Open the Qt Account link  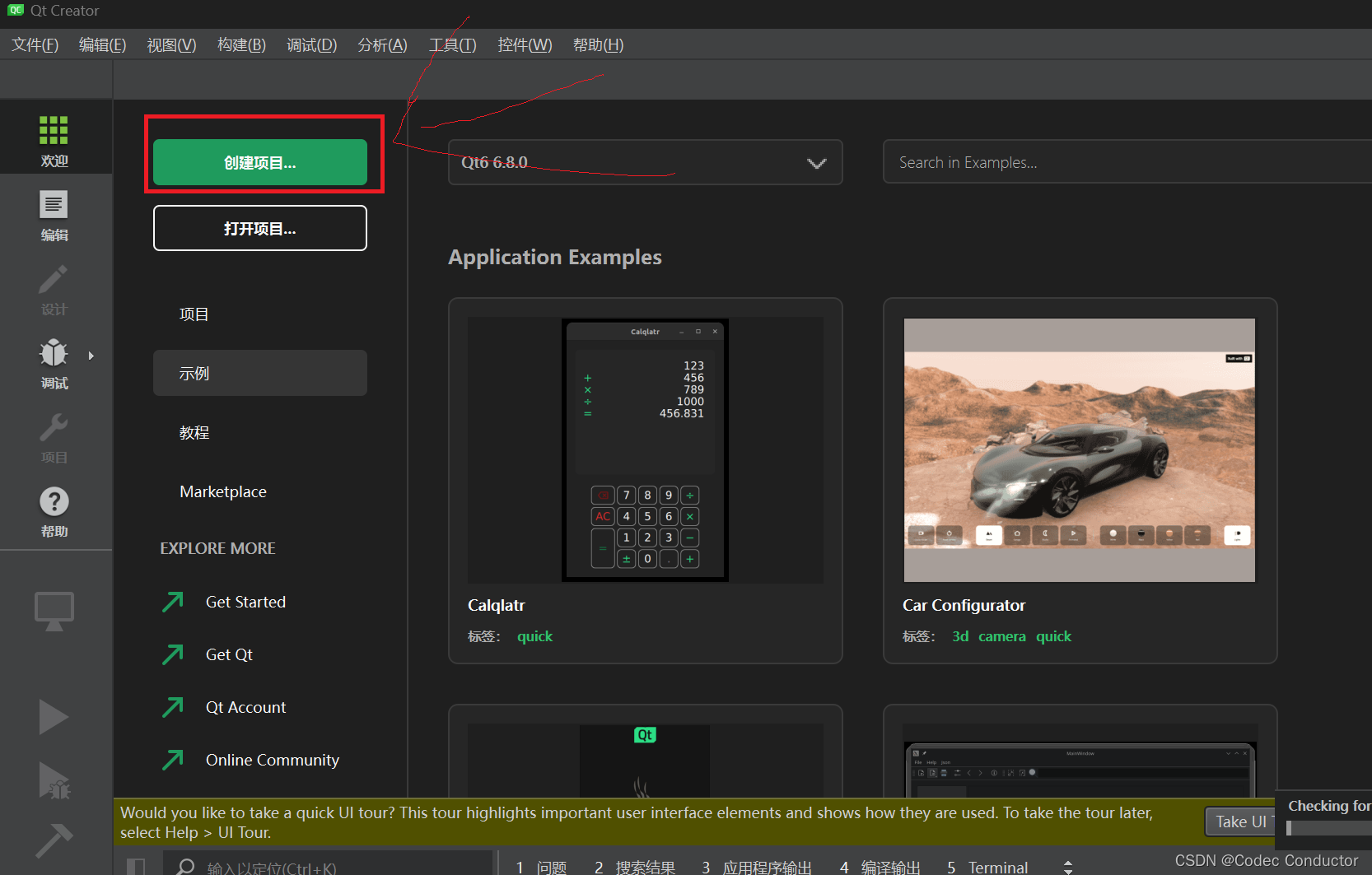(x=245, y=707)
